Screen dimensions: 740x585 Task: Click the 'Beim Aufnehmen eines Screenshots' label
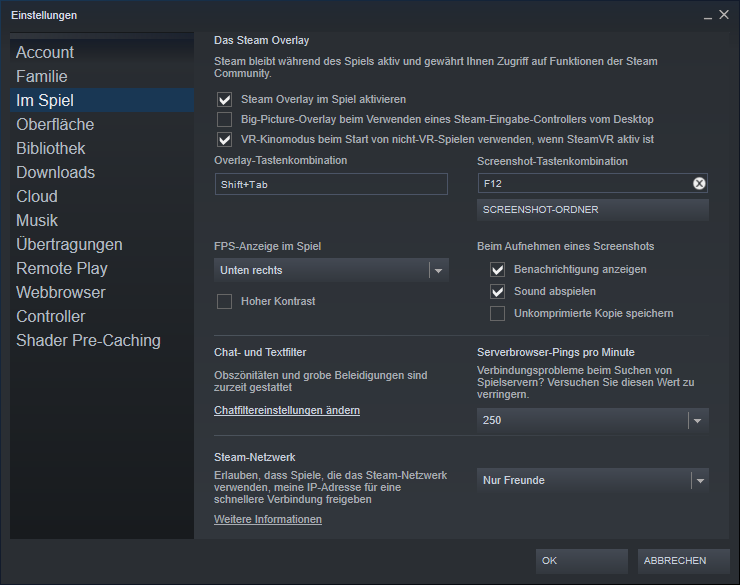[565, 246]
